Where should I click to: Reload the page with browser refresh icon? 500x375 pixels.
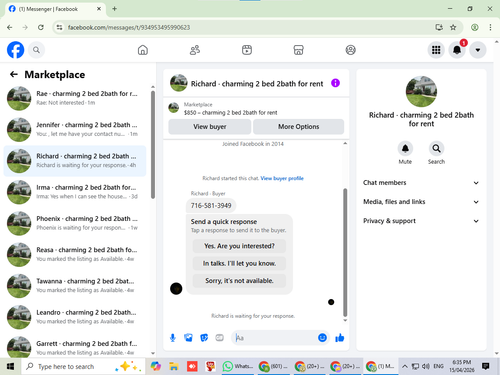coord(41,27)
